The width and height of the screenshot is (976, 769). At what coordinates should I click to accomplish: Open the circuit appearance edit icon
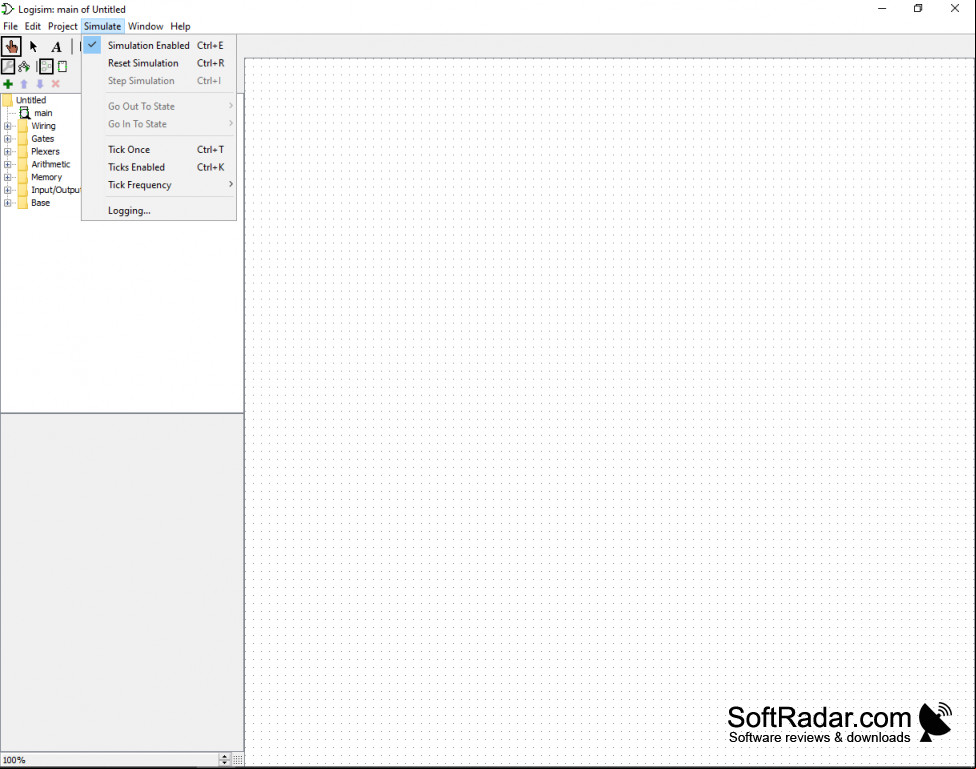pos(62,66)
